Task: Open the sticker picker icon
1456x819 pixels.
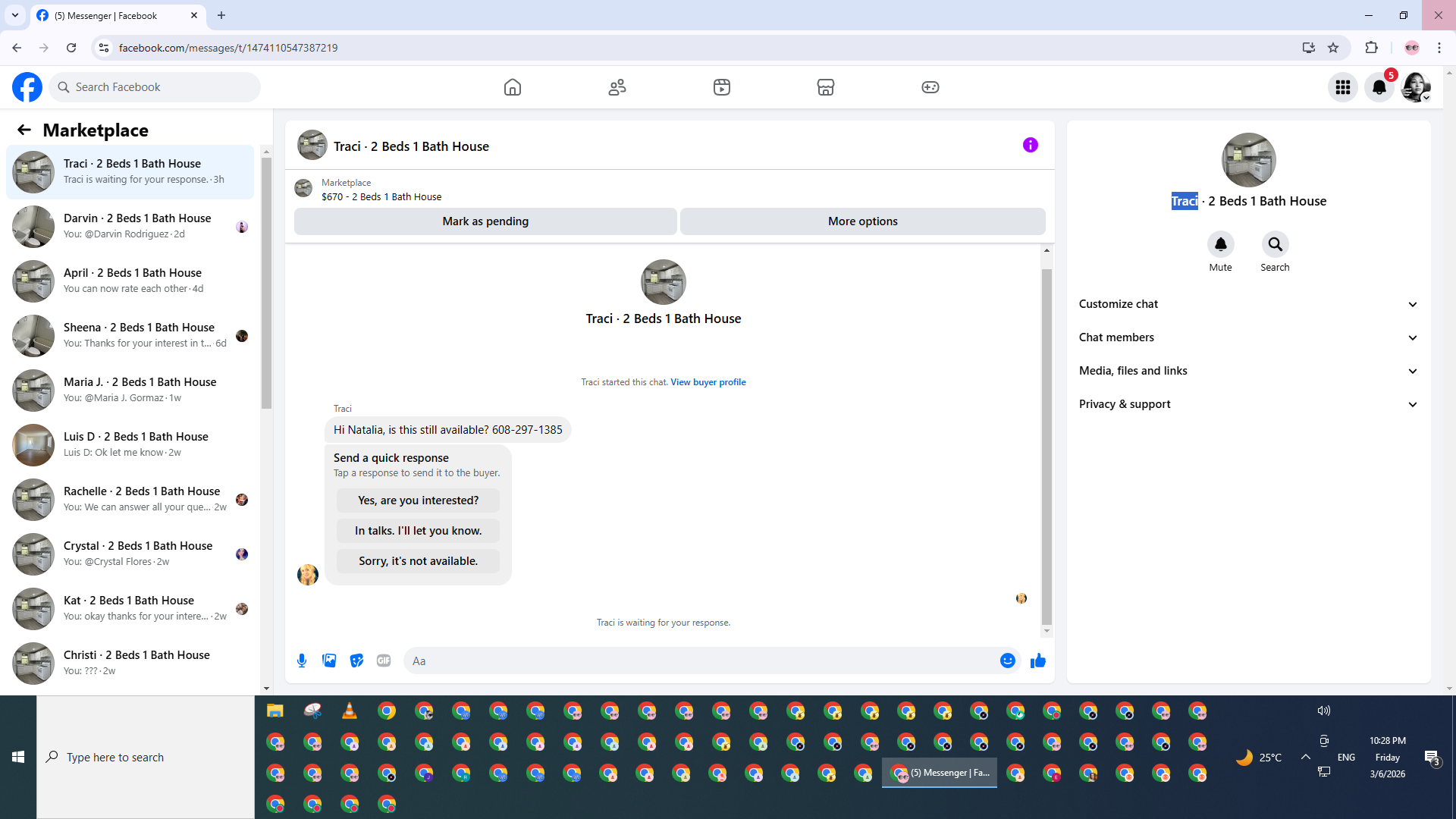Action: pyautogui.click(x=356, y=661)
